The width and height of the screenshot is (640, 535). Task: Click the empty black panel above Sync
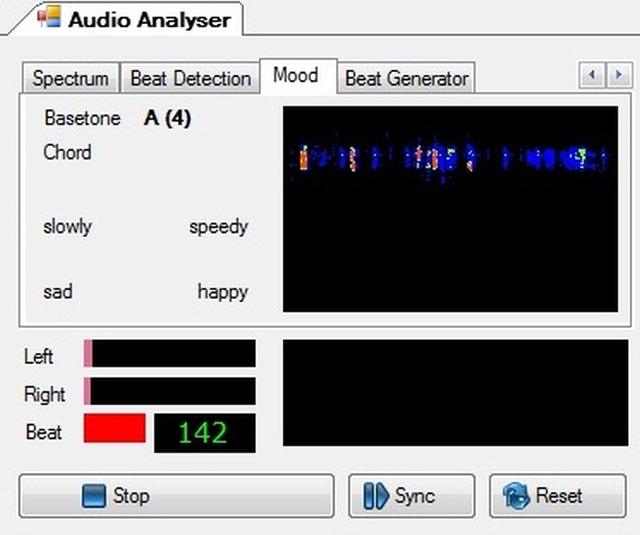pyautogui.click(x=455, y=392)
